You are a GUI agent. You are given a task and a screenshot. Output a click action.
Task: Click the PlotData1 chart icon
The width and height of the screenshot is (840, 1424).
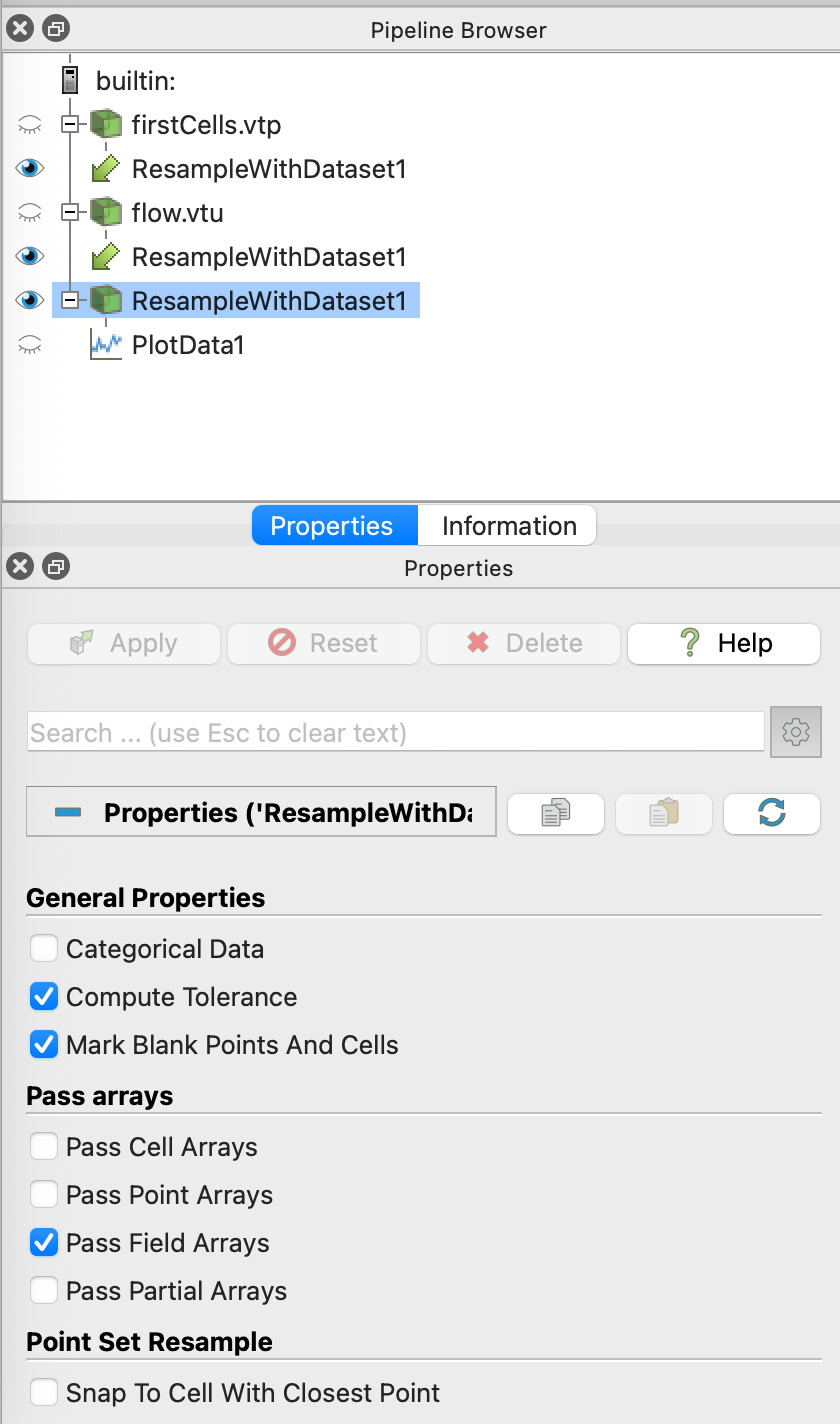[x=105, y=345]
